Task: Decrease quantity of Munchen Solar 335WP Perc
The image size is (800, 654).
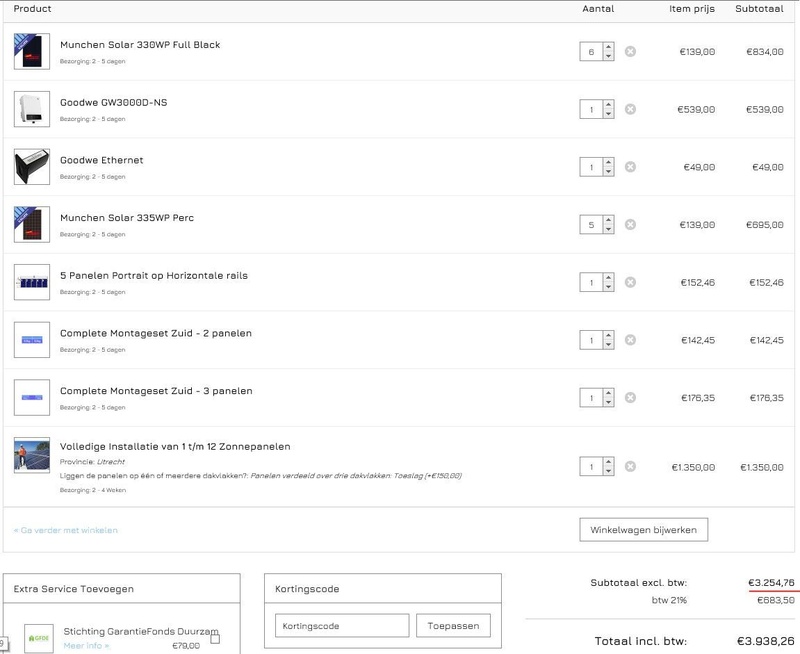Action: [x=608, y=230]
